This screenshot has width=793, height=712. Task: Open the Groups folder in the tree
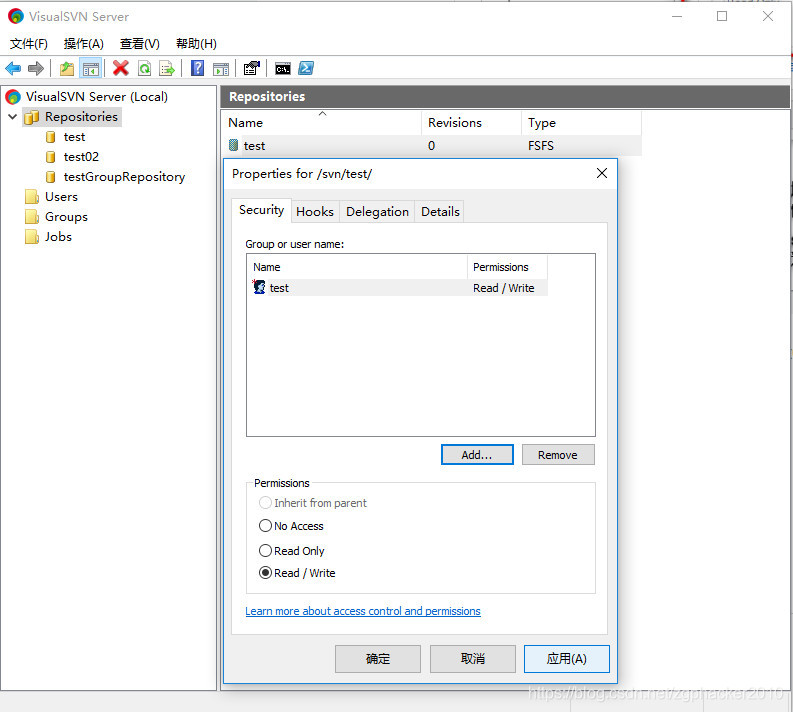click(66, 217)
